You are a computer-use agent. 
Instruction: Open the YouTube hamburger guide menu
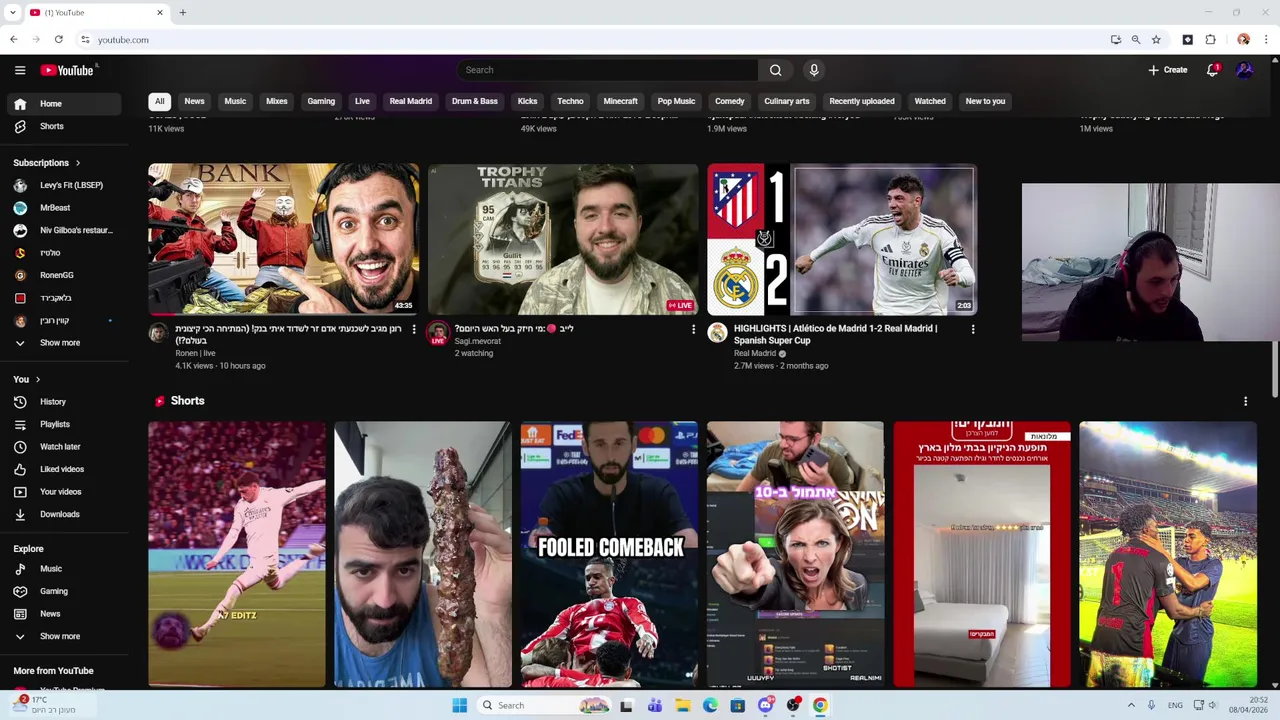pos(20,70)
